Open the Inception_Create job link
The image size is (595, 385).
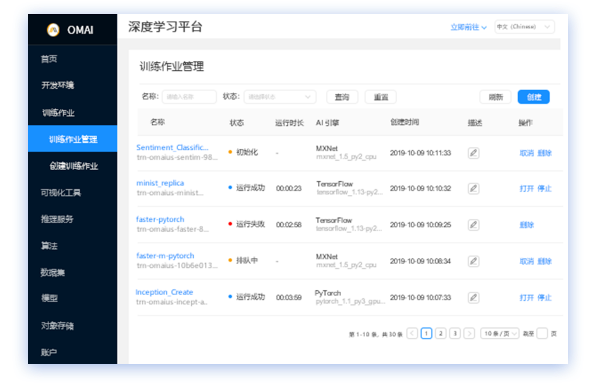[x=164, y=292]
